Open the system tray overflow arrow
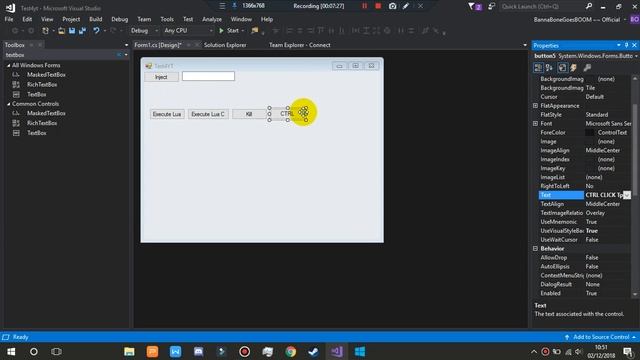This screenshot has height=360, width=640. tap(534, 351)
